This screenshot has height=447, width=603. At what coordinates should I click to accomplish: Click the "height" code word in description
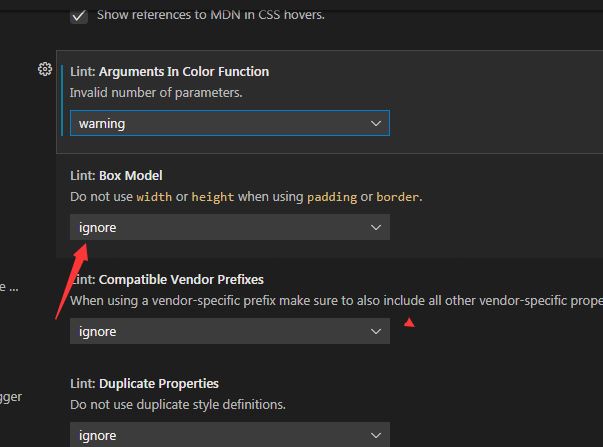pos(212,197)
